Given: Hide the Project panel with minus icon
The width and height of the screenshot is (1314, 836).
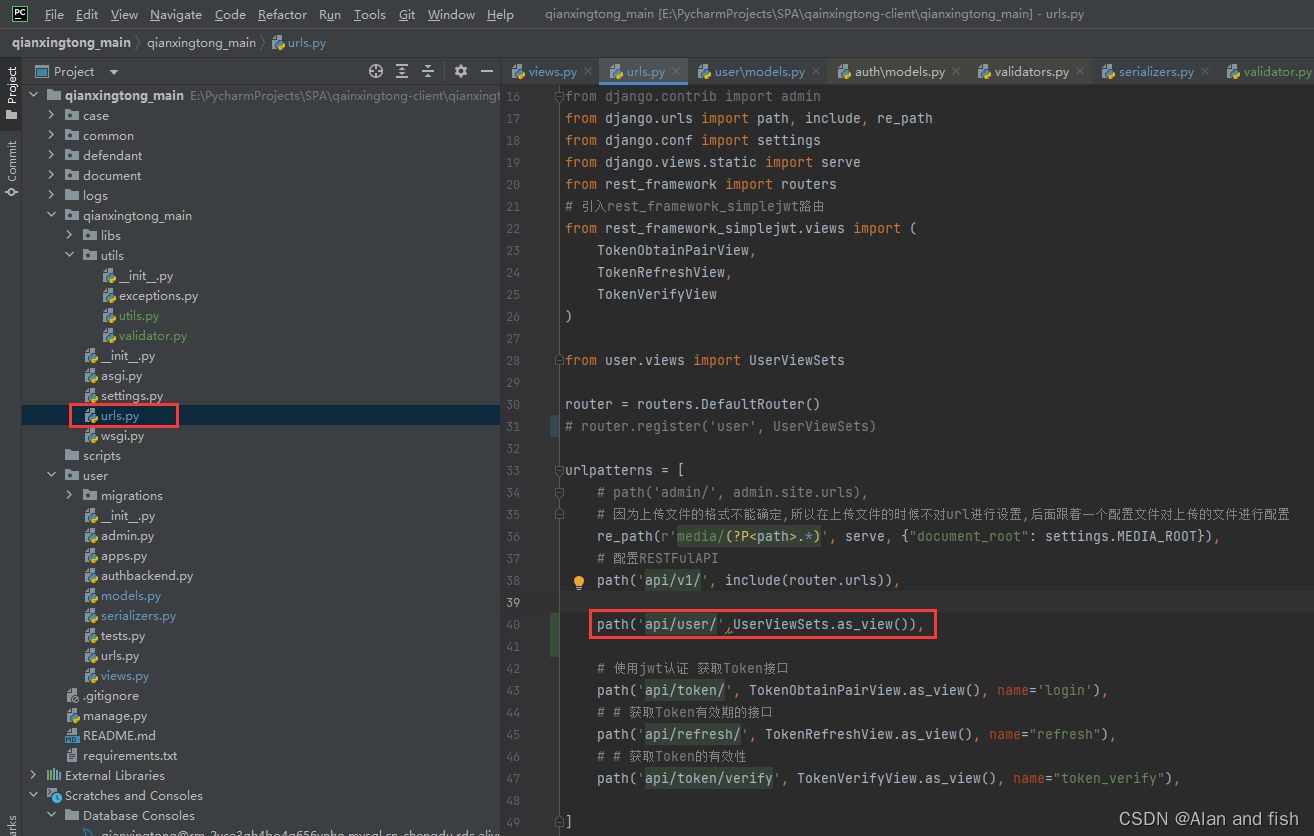Looking at the screenshot, I should click(487, 71).
